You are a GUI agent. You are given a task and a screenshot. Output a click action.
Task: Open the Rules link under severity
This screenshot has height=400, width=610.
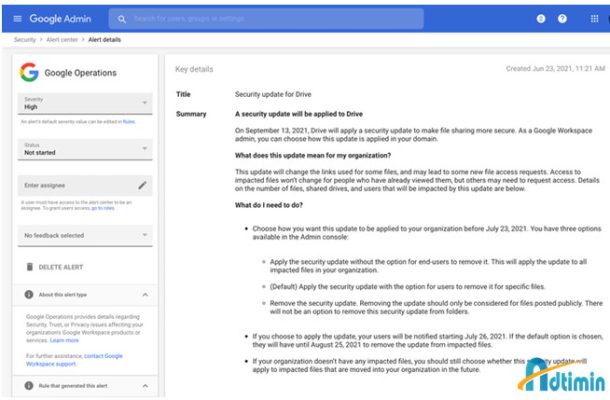129,122
